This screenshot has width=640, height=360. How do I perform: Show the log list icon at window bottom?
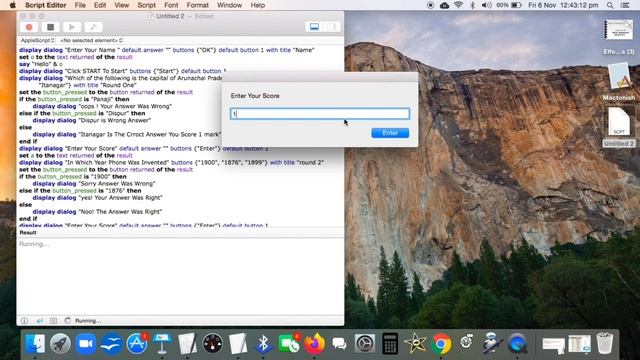(x=53, y=320)
